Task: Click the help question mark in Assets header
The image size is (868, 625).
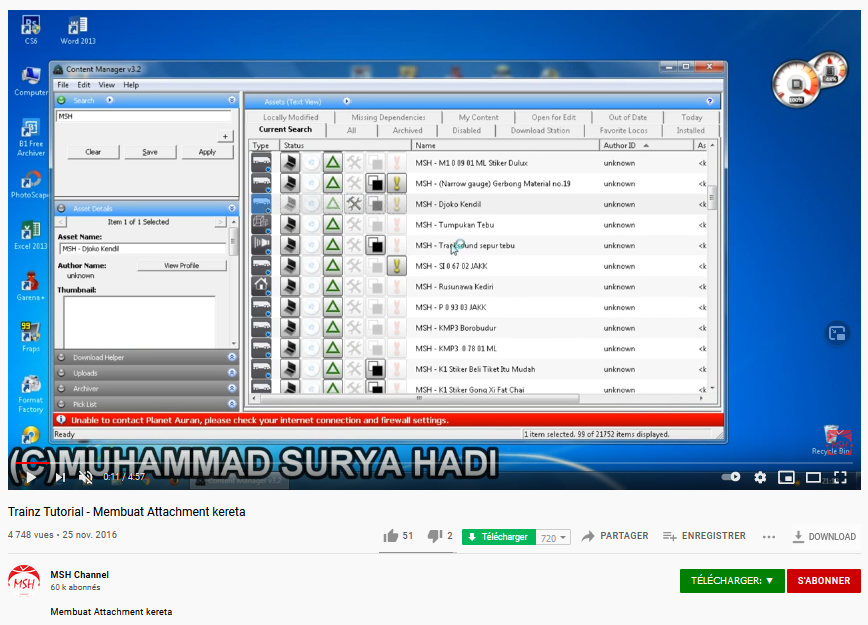Action: 710,101
